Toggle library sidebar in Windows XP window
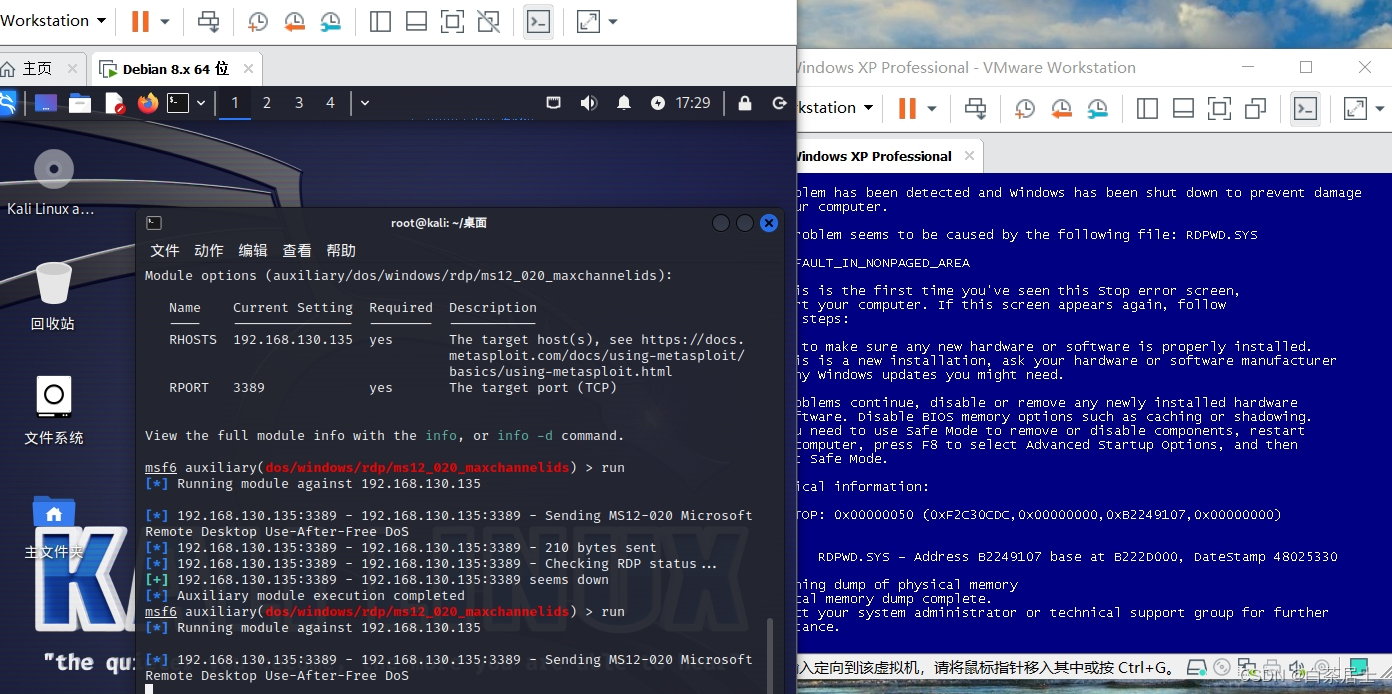The width and height of the screenshot is (1392, 694). point(1147,108)
